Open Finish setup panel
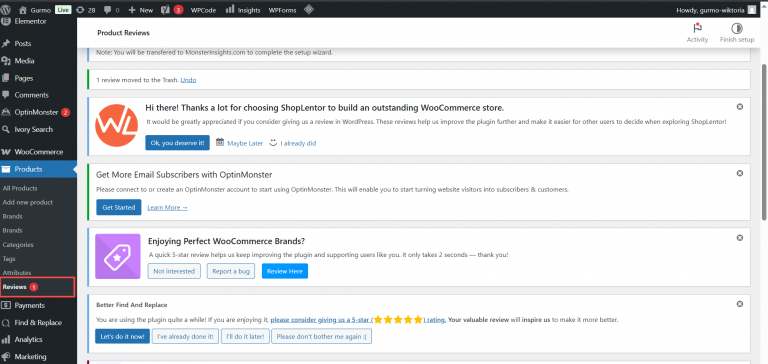 [737, 33]
